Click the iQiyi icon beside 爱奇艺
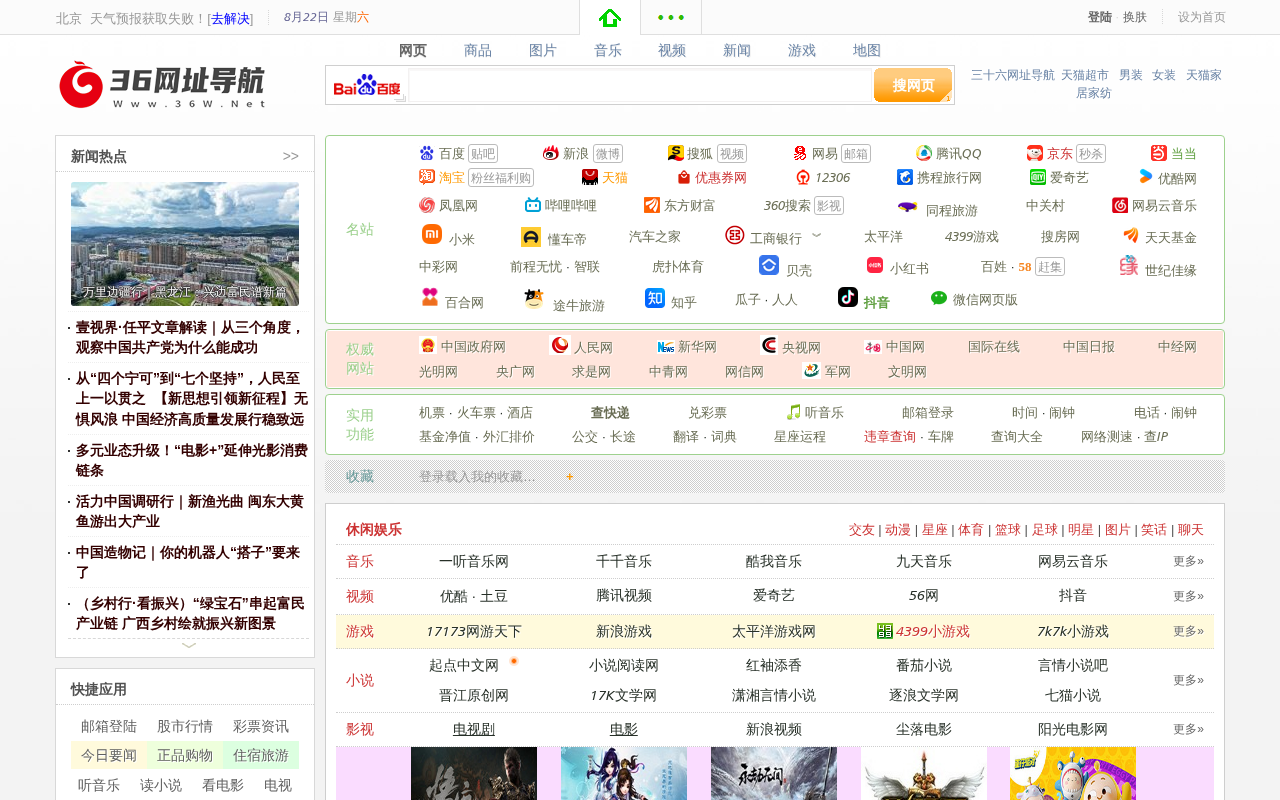This screenshot has height=800, width=1280. point(1038,177)
